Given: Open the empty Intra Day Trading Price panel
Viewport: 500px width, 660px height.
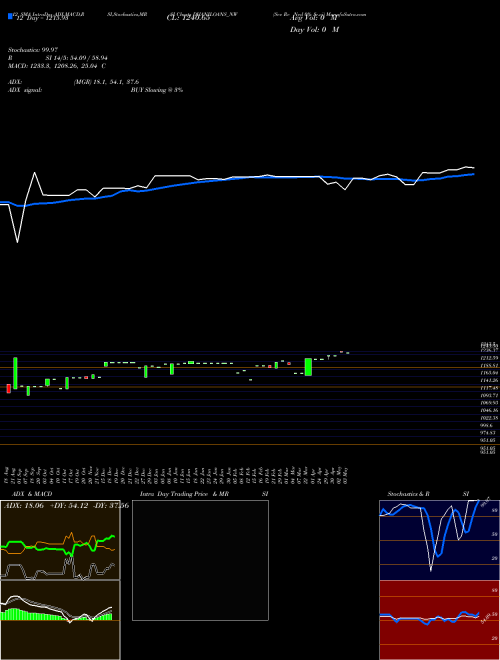Looking at the screenshot, I should tap(200, 560).
